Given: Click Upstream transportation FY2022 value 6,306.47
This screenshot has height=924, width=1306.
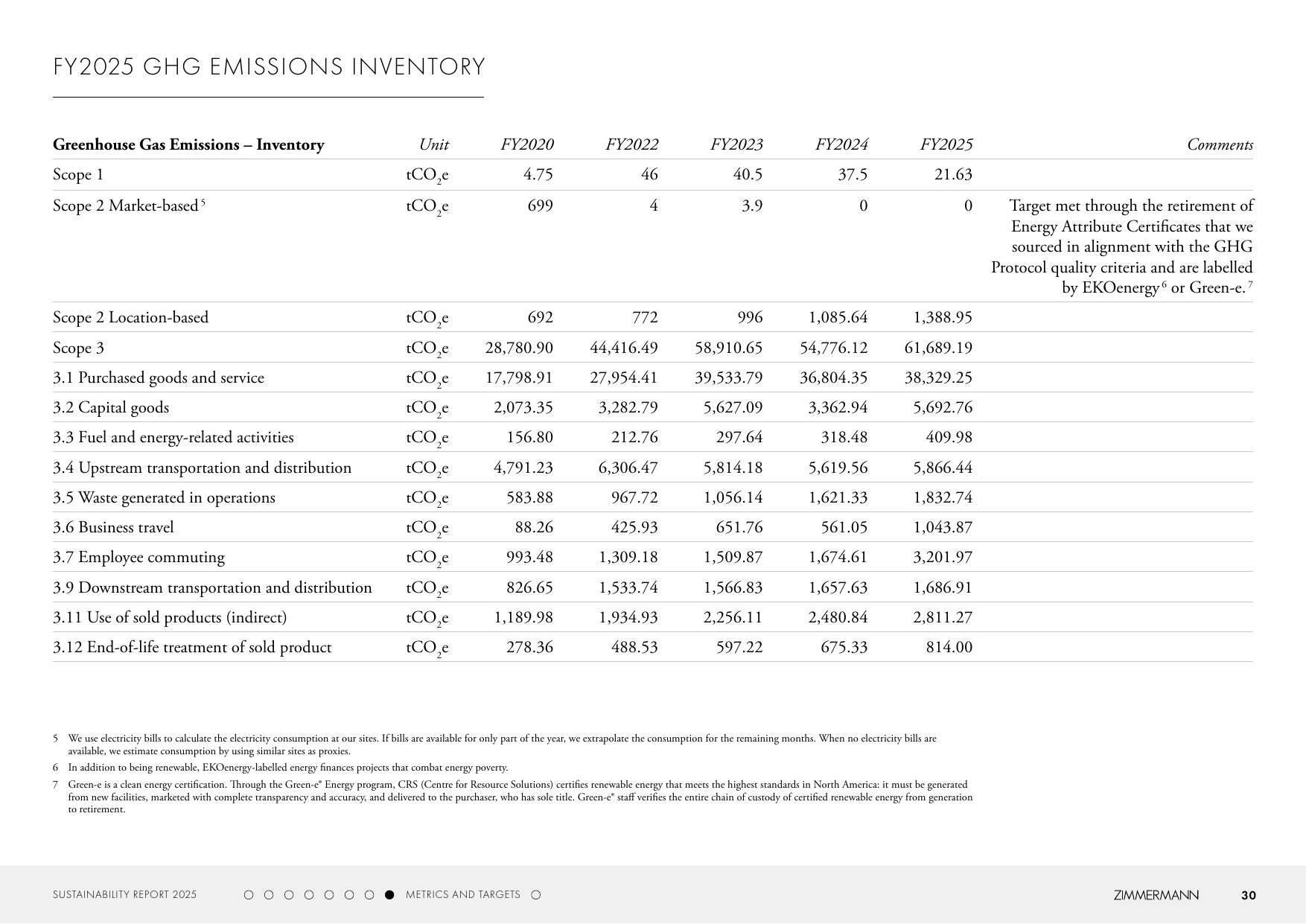Looking at the screenshot, I should (628, 468).
